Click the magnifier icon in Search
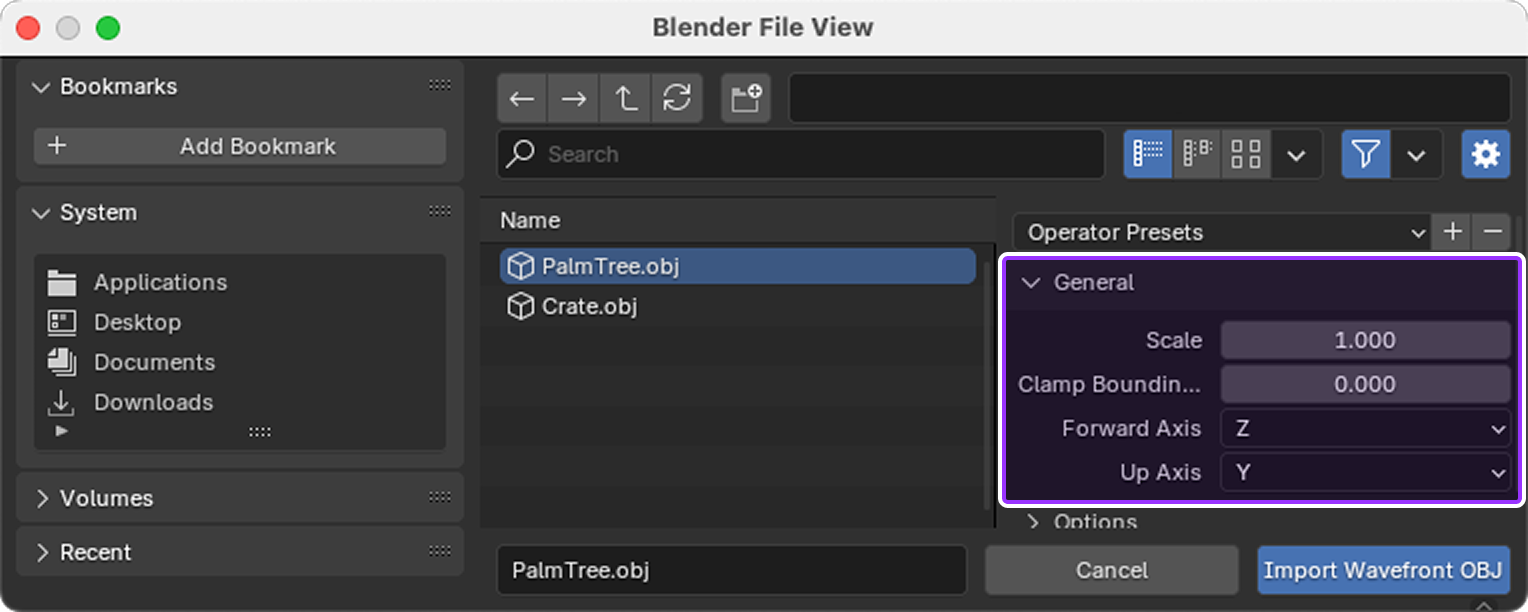 point(521,153)
